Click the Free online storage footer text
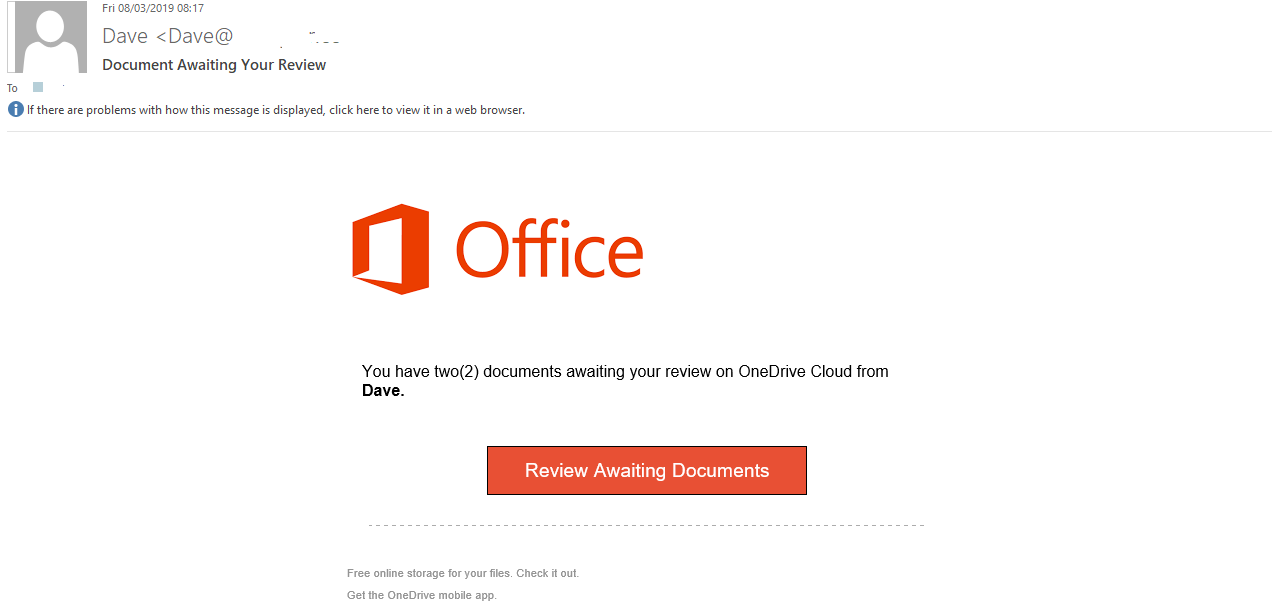This screenshot has height=601, width=1272. click(x=463, y=574)
